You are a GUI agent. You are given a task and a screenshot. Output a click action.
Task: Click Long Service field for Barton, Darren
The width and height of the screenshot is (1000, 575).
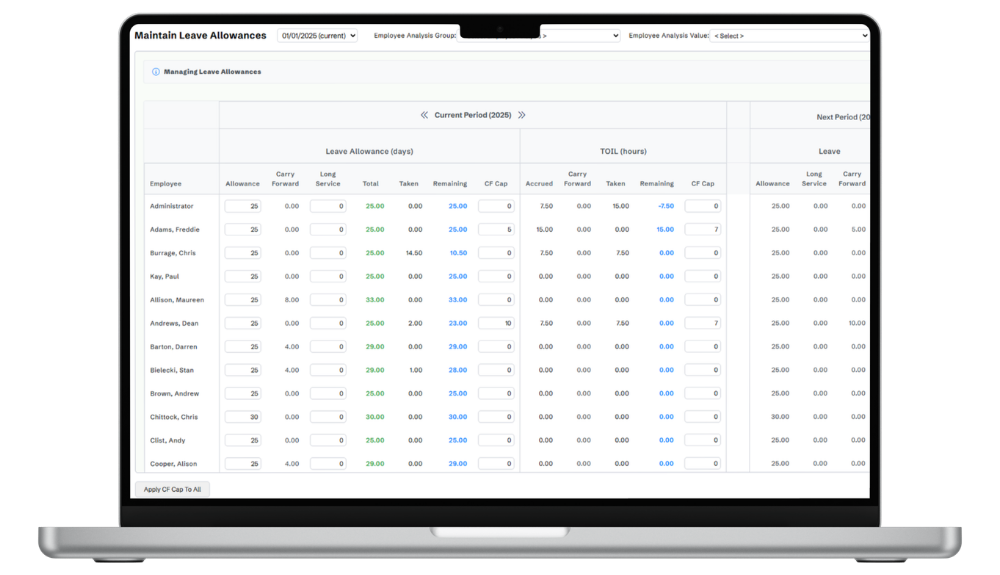coord(328,347)
